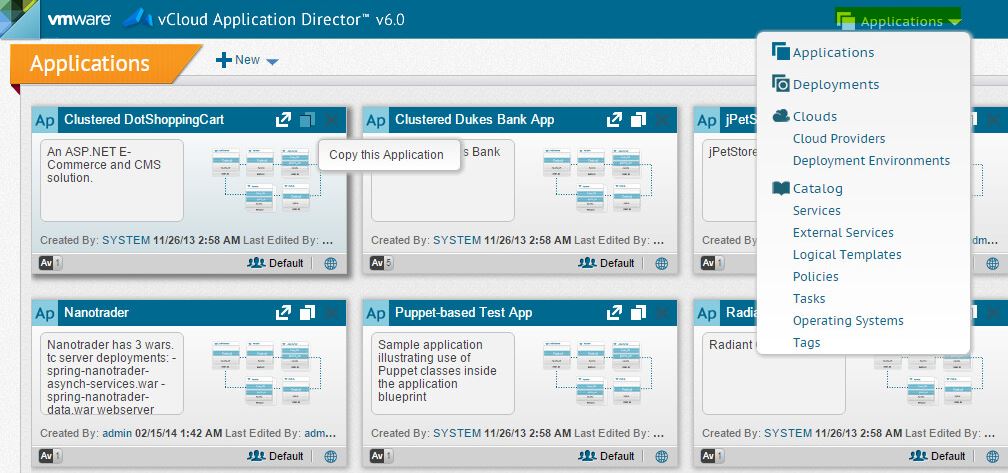Open Policies catalog entry
Image resolution: width=1008 pixels, height=473 pixels.
(x=815, y=276)
